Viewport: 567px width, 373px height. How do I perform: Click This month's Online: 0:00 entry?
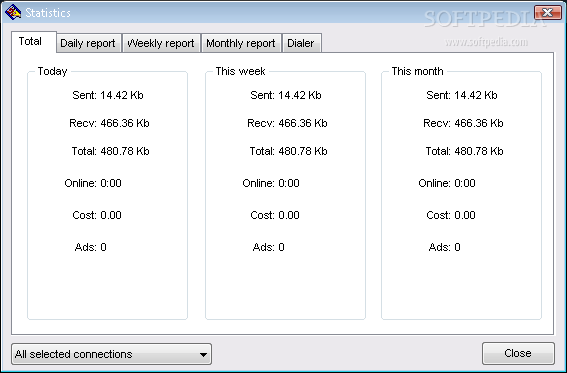coord(447,183)
